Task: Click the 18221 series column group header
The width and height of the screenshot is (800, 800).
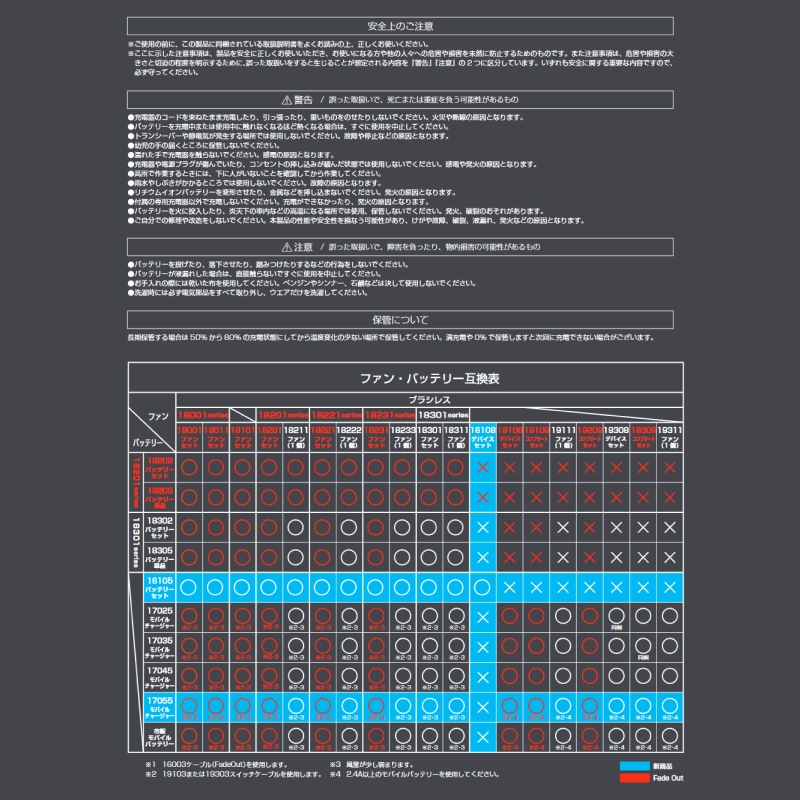Action: pos(336,415)
